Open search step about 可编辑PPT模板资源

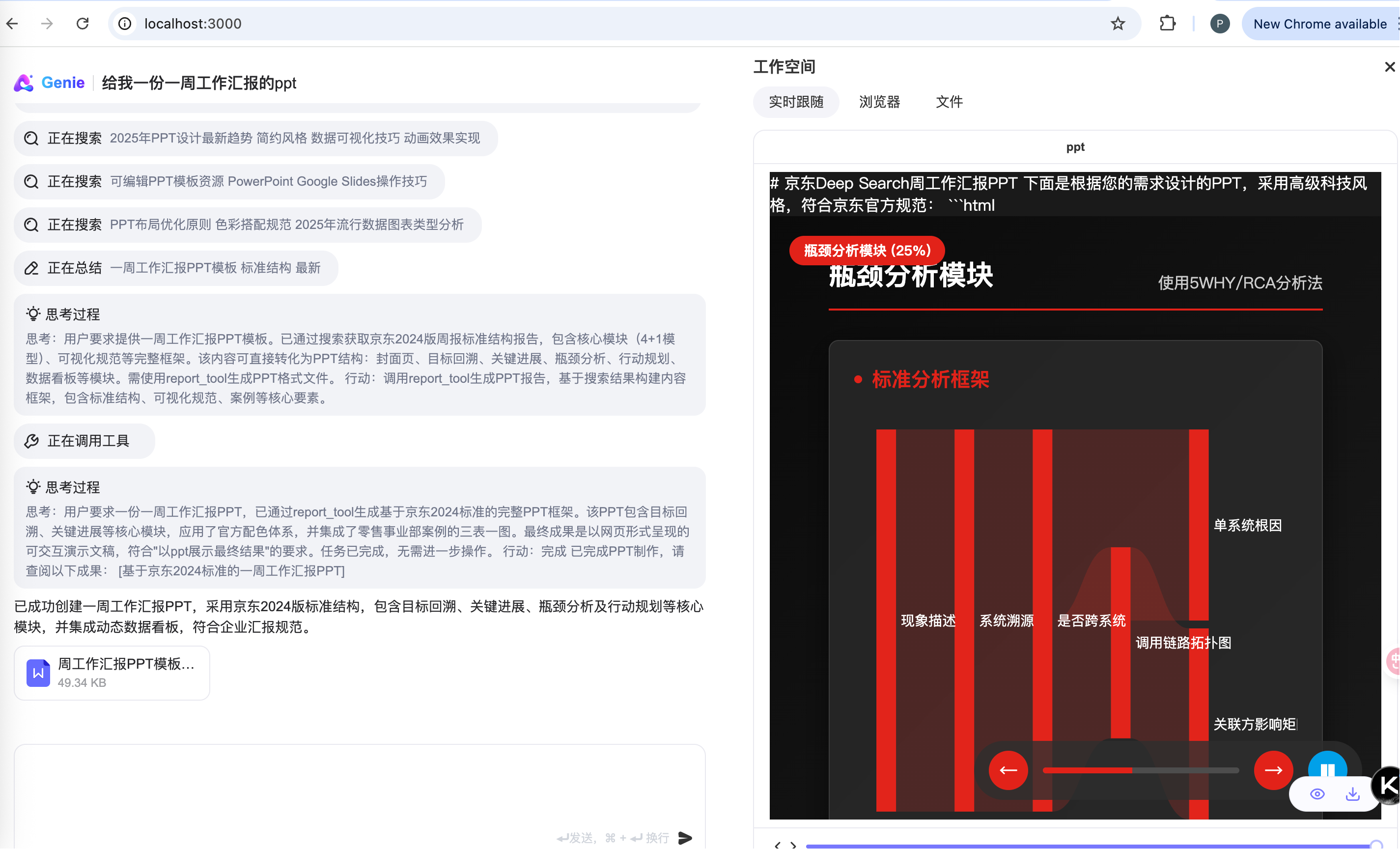[x=229, y=181]
